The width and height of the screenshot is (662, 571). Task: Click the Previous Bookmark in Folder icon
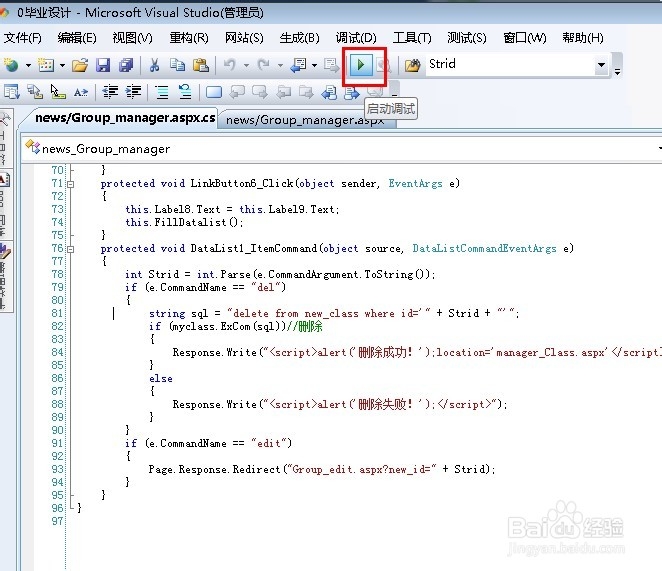[x=284, y=91]
